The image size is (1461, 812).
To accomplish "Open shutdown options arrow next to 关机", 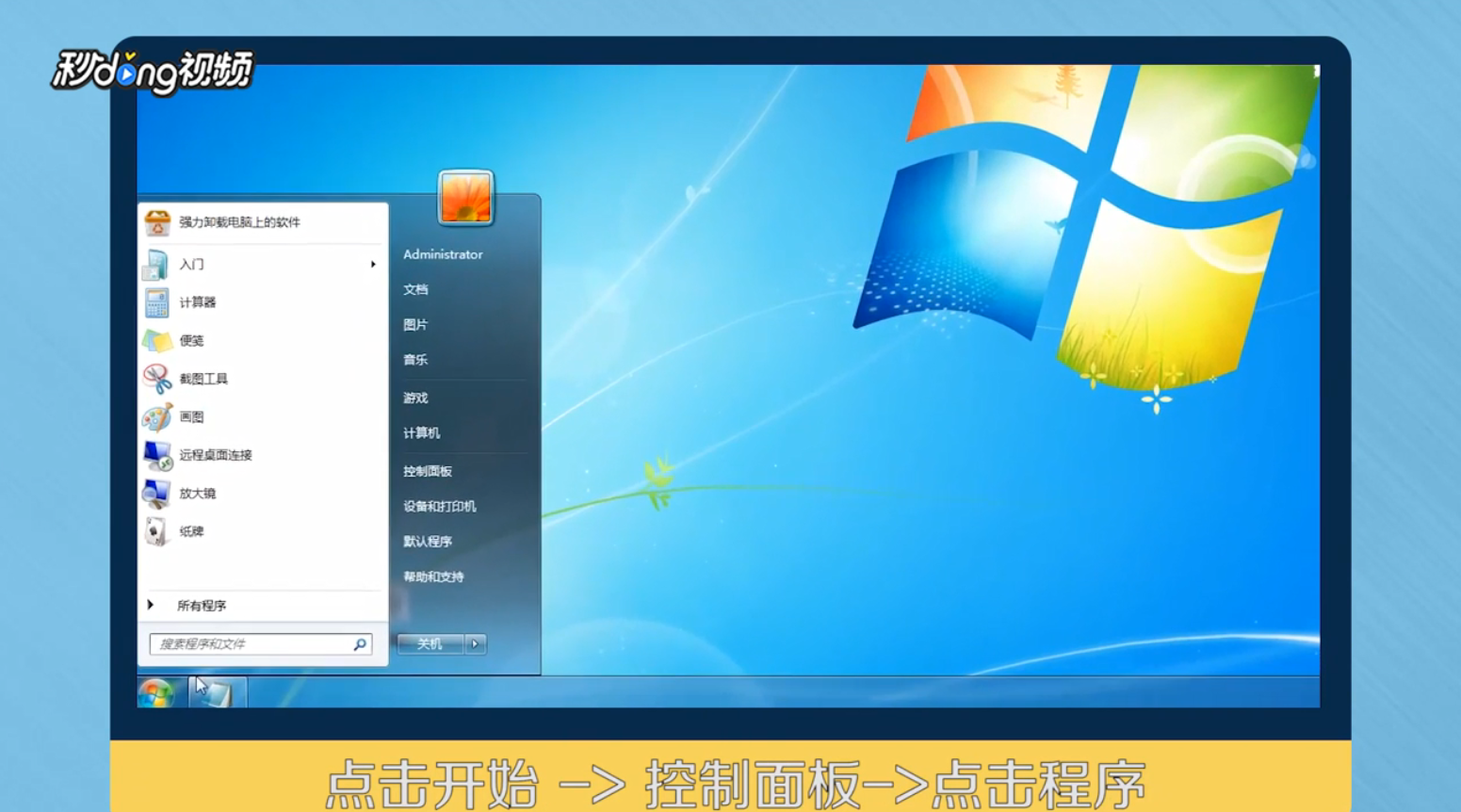I will (x=475, y=644).
